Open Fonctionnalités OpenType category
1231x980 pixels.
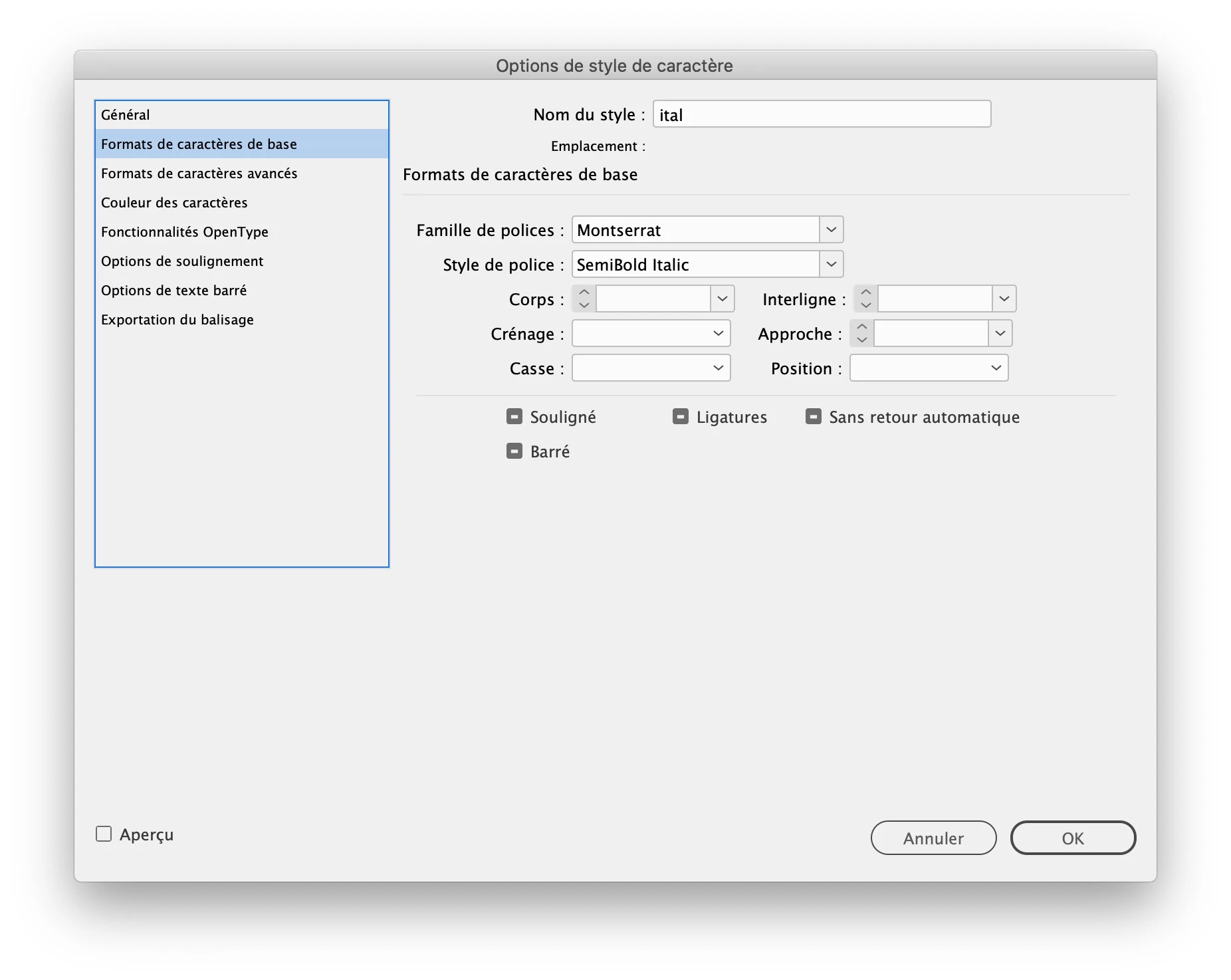242,232
